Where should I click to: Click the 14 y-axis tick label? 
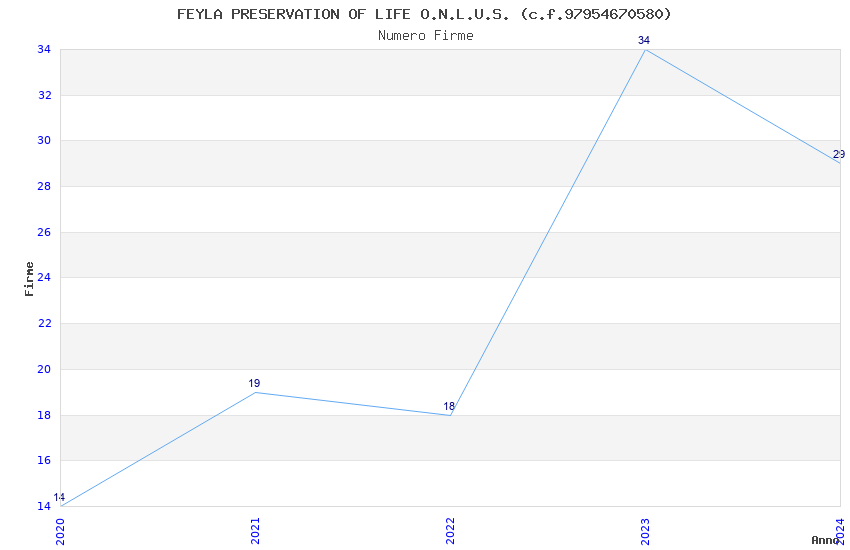tap(44, 506)
